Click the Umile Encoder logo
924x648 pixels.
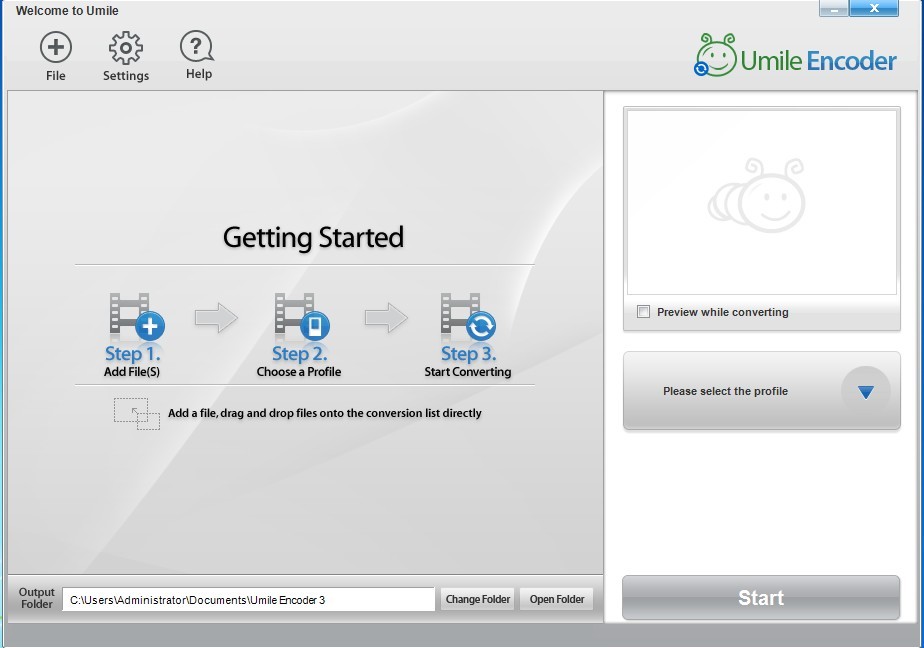[x=796, y=57]
